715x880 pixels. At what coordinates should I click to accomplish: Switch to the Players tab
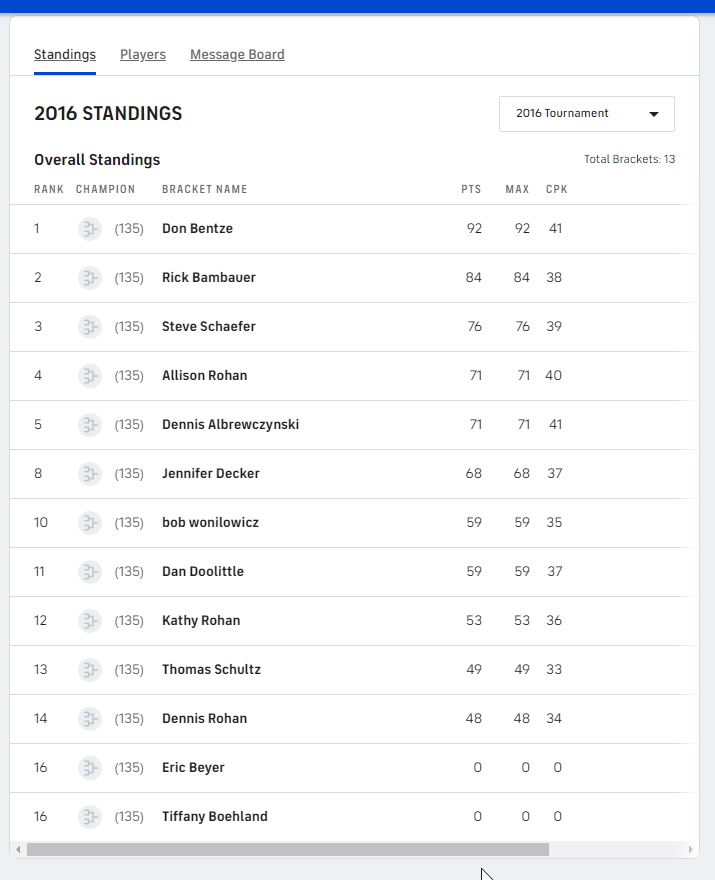pyautogui.click(x=143, y=55)
